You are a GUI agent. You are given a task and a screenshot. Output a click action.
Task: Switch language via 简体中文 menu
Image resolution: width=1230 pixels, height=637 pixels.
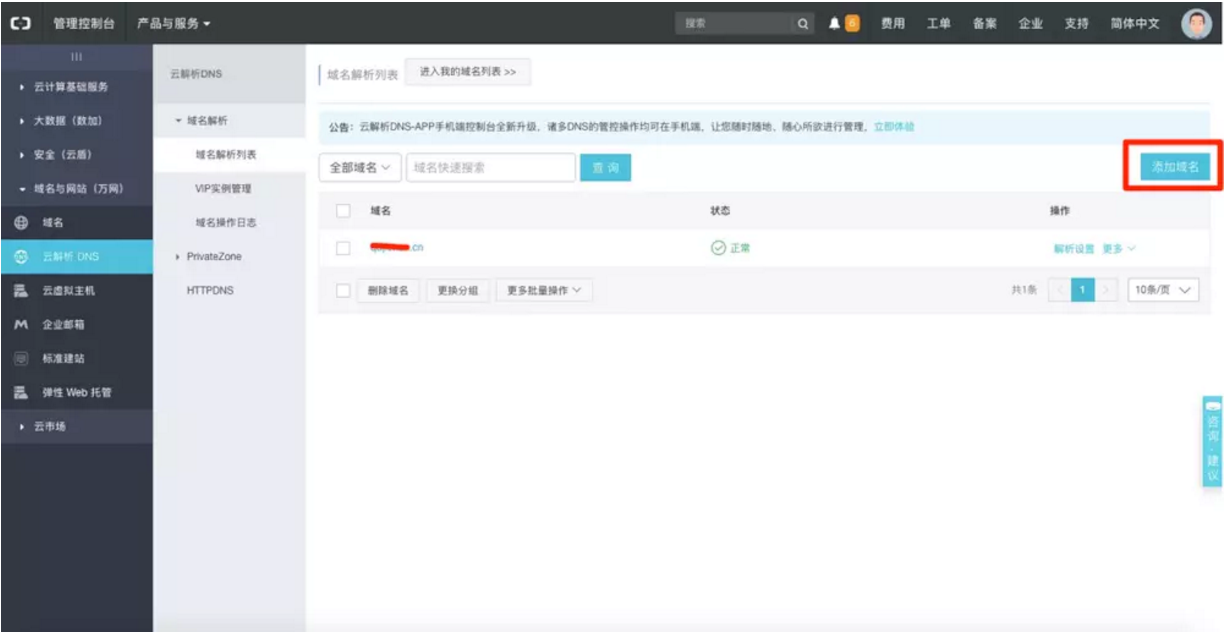[x=1135, y=24]
